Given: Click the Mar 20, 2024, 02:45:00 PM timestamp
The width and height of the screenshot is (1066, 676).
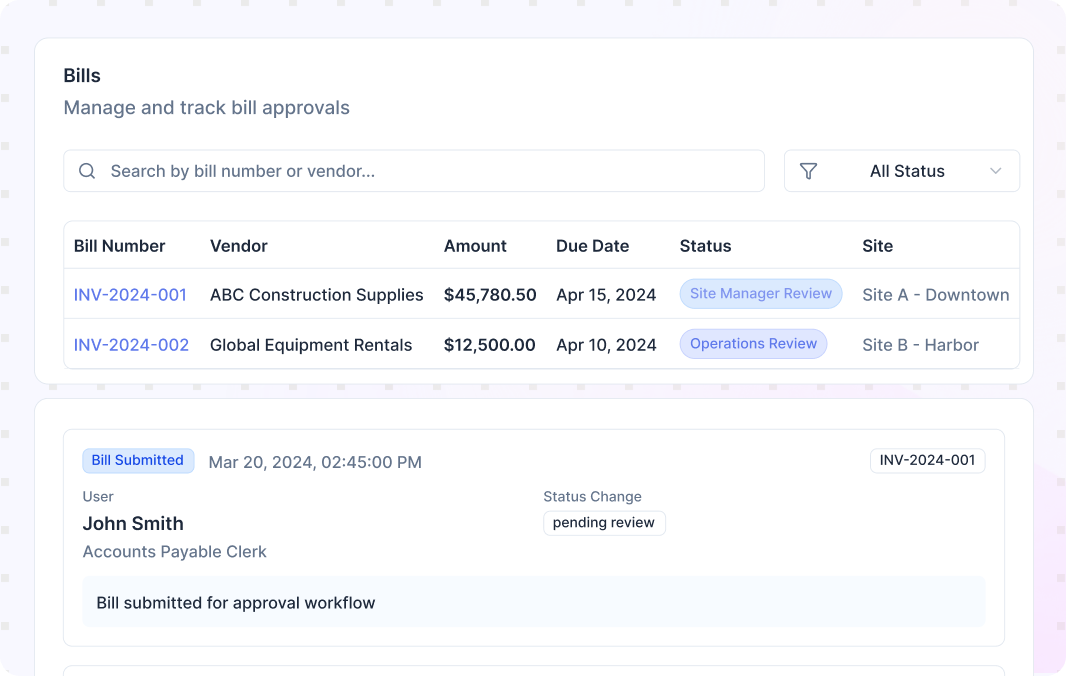Looking at the screenshot, I should coord(315,462).
